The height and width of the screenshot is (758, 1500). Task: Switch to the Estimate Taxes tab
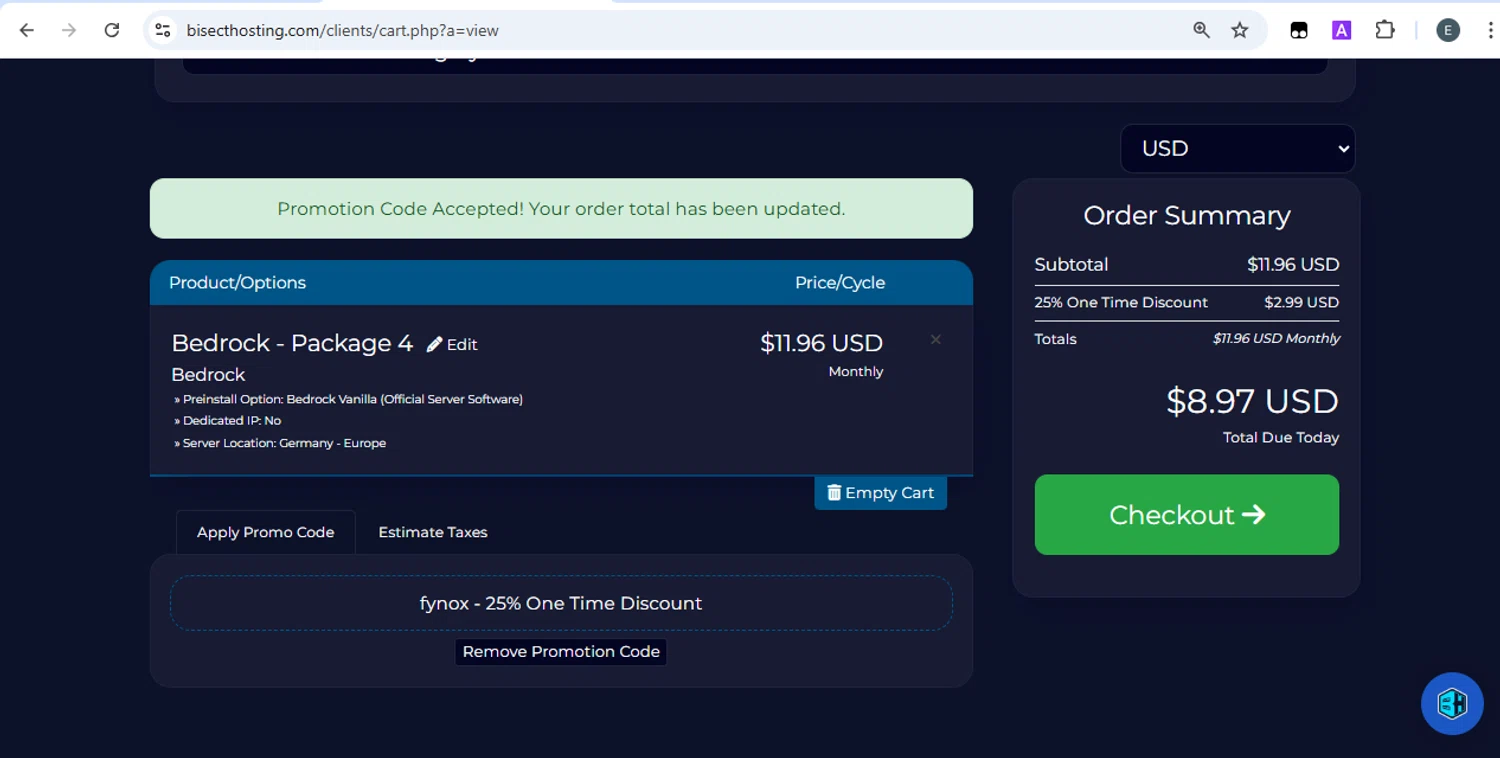point(433,532)
